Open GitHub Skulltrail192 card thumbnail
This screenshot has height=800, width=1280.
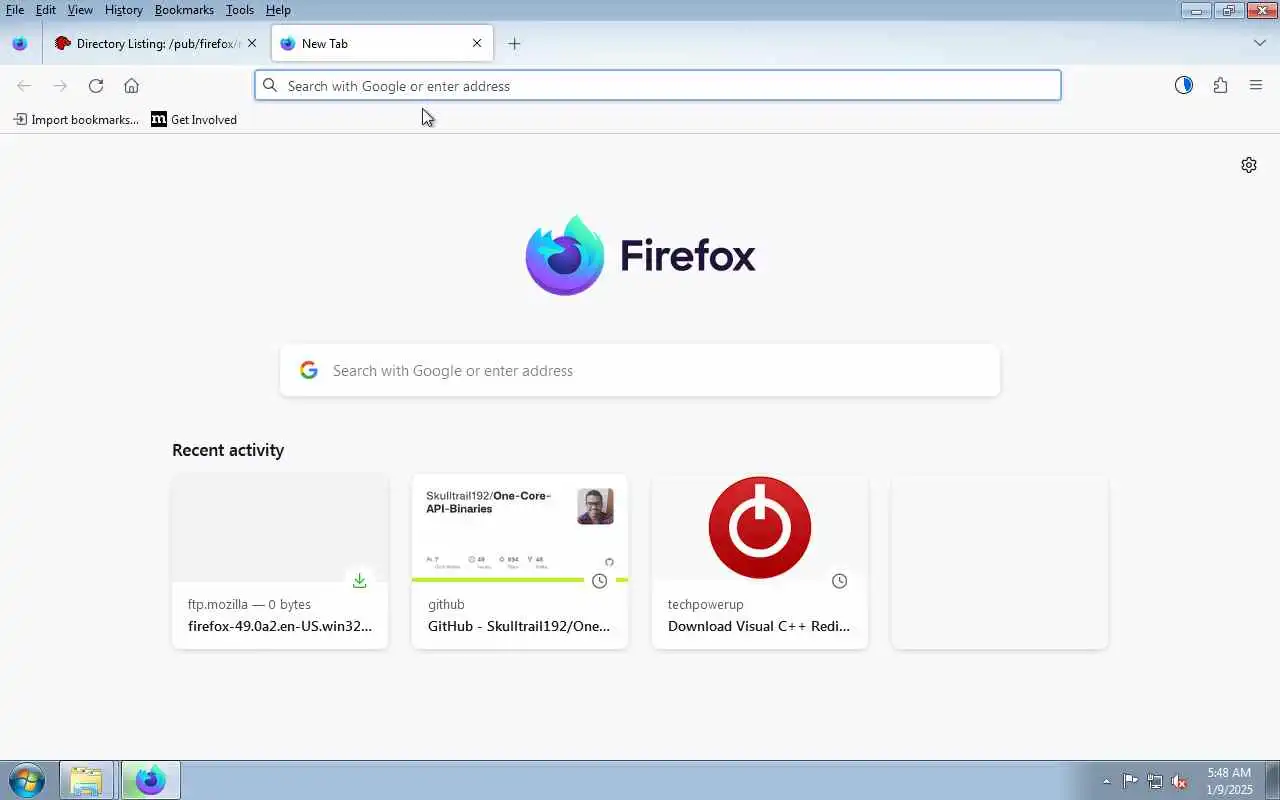[x=520, y=528]
